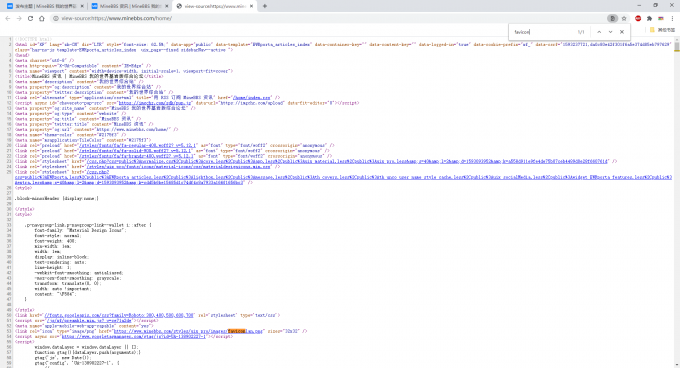Click the translate icon in the address bar
Screen dimensions: 680x368
(x=612, y=18)
